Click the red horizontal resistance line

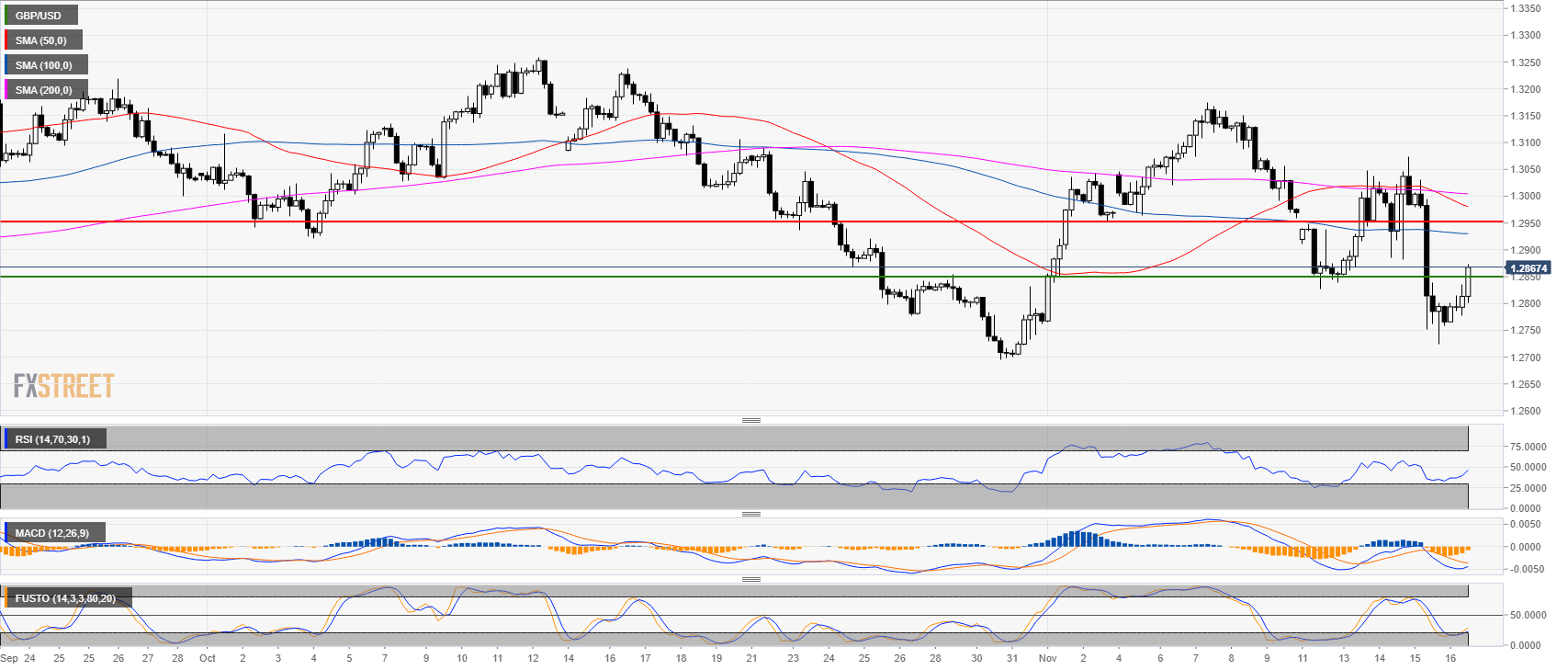coord(751,221)
